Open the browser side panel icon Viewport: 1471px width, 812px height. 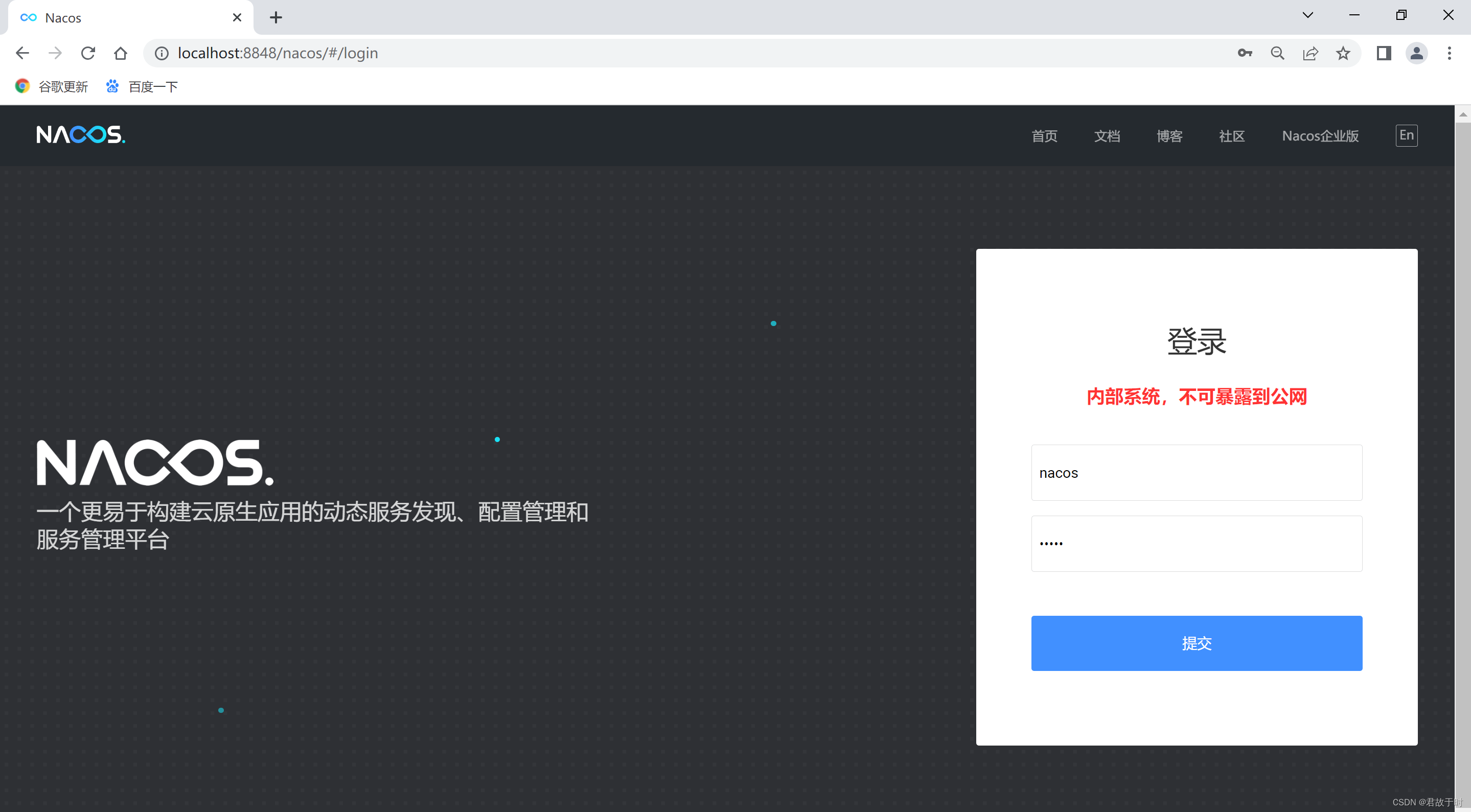click(x=1384, y=53)
